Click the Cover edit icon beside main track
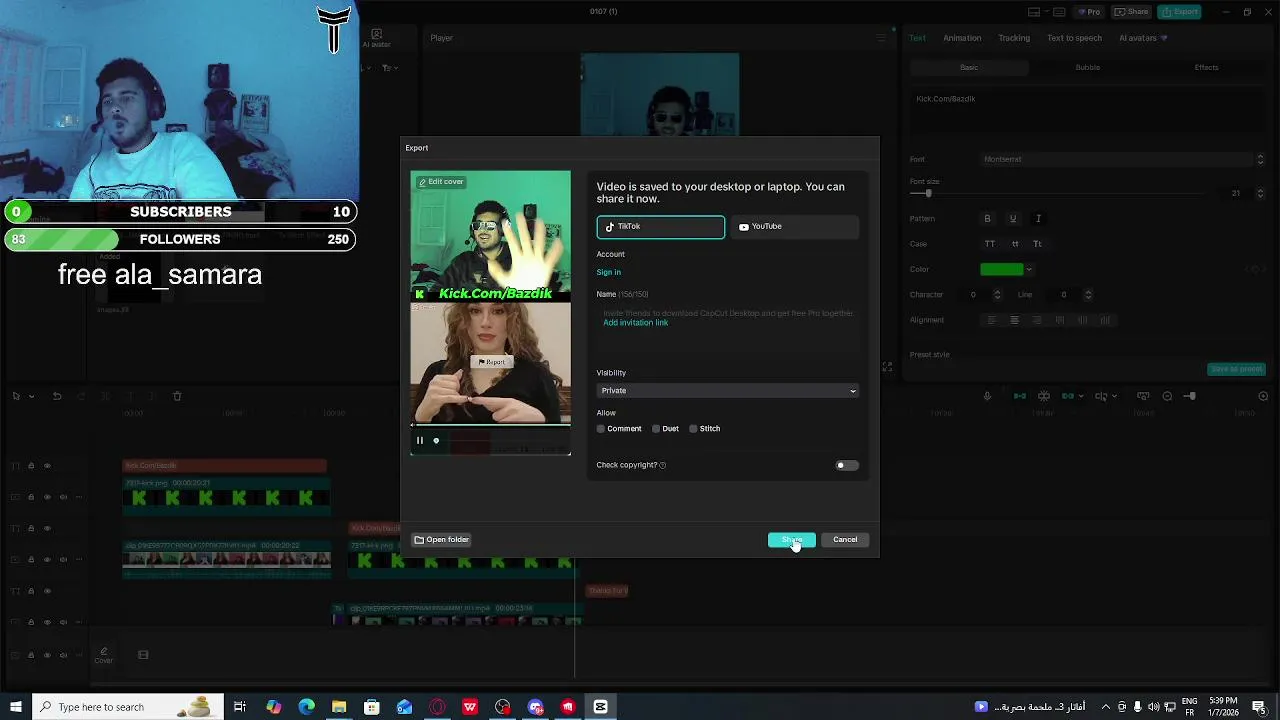The image size is (1280, 720). 104,655
